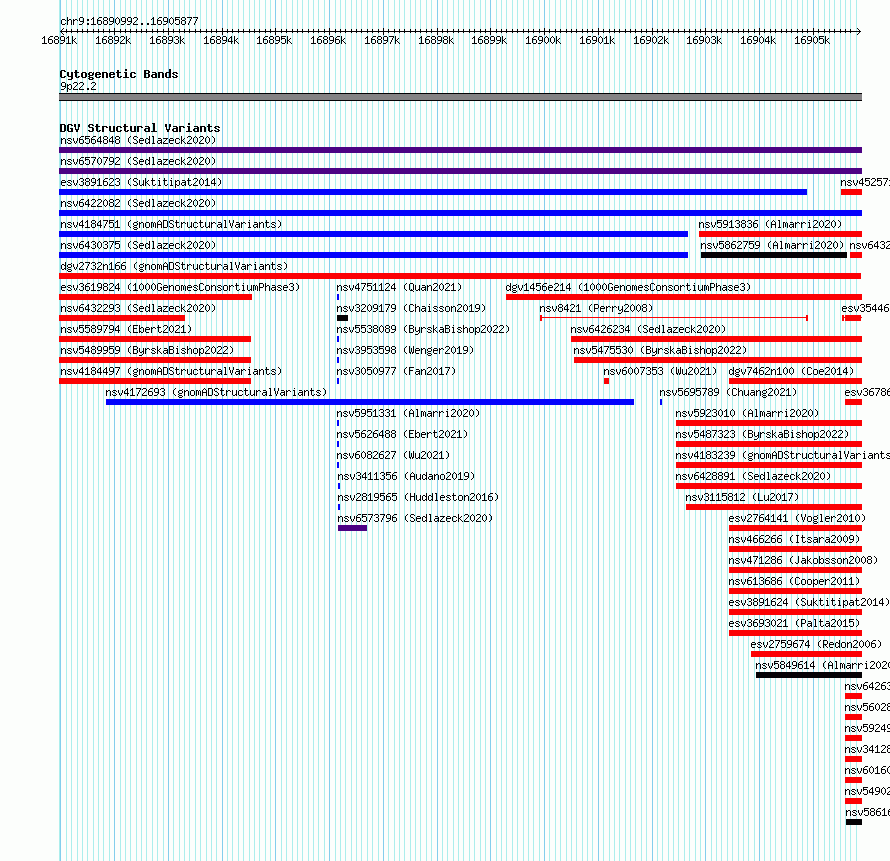Click the 16898k ruler position
Image resolution: width=890 pixels, height=861 pixels.
[436, 40]
